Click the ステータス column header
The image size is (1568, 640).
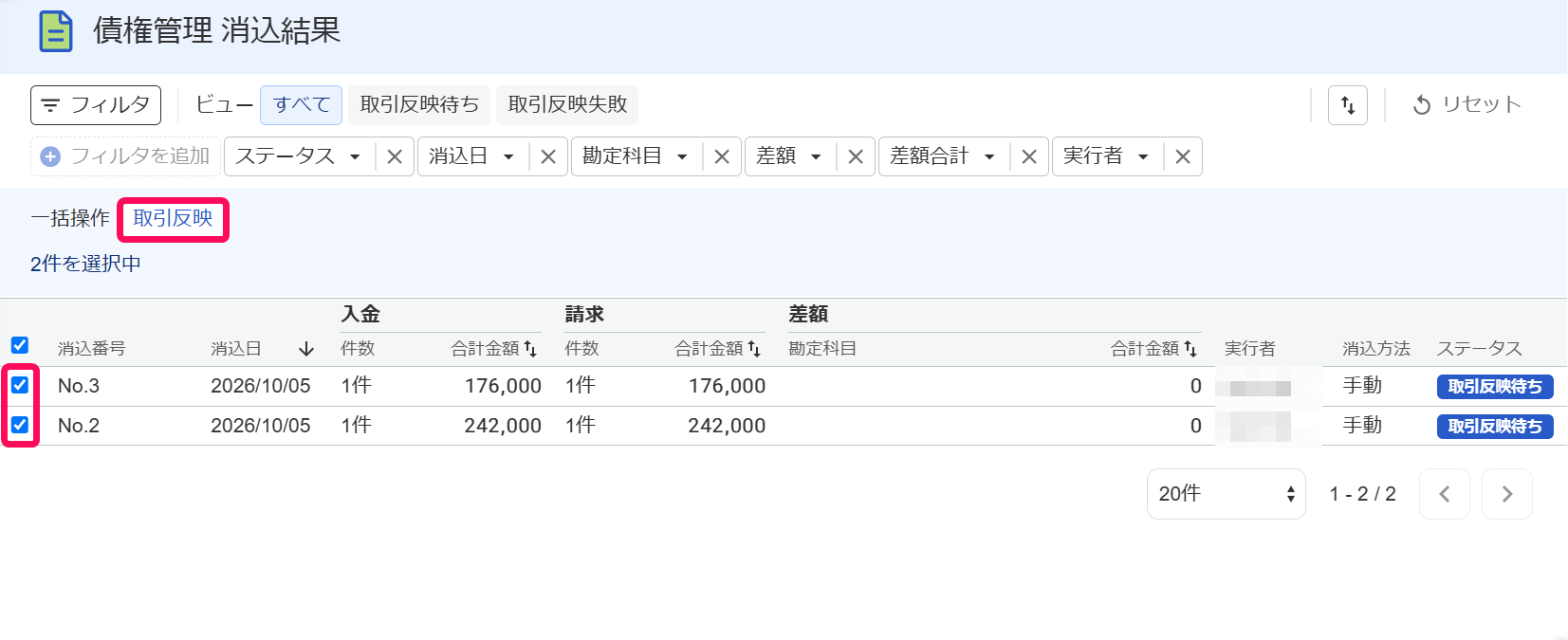click(x=1480, y=349)
